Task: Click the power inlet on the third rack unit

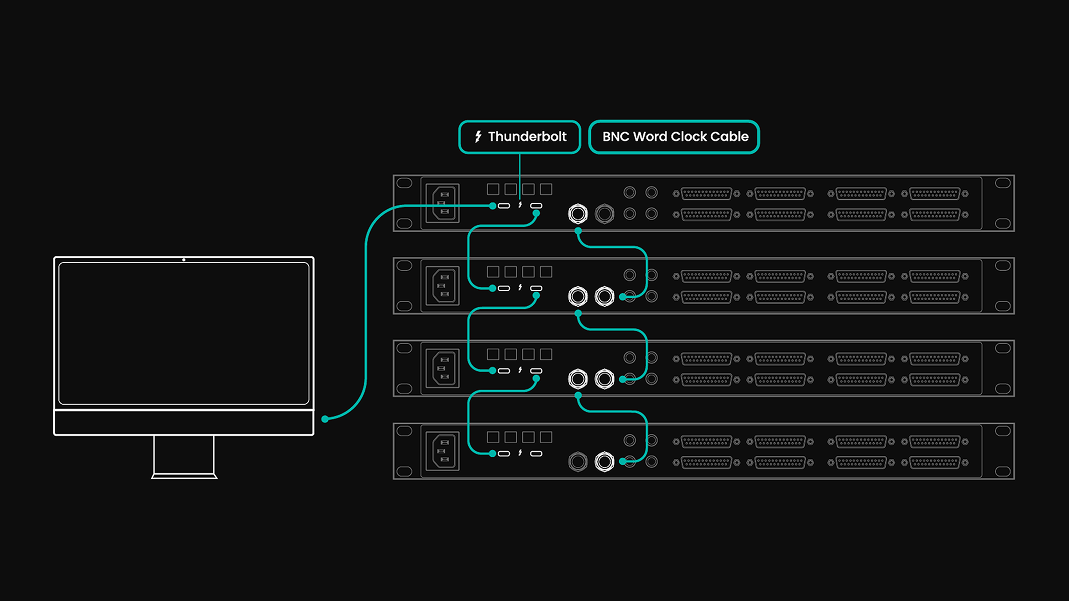Action: click(x=442, y=369)
